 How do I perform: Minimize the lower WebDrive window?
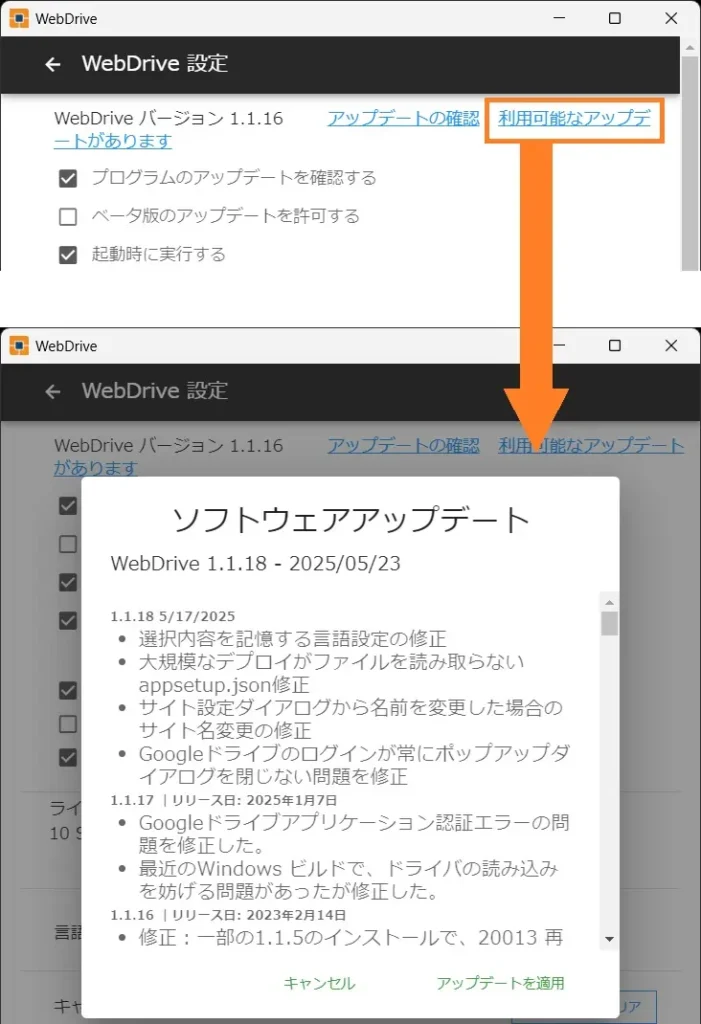(x=561, y=346)
